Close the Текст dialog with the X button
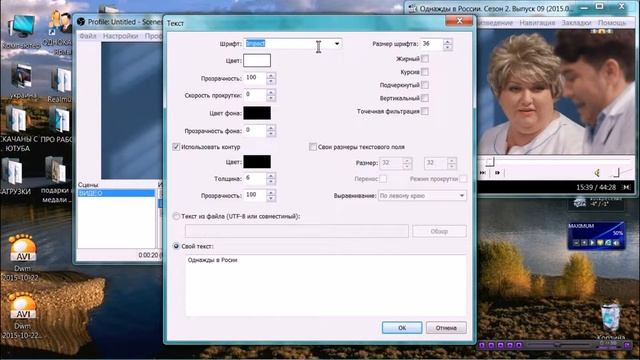This screenshot has width=640, height=360. click(459, 21)
